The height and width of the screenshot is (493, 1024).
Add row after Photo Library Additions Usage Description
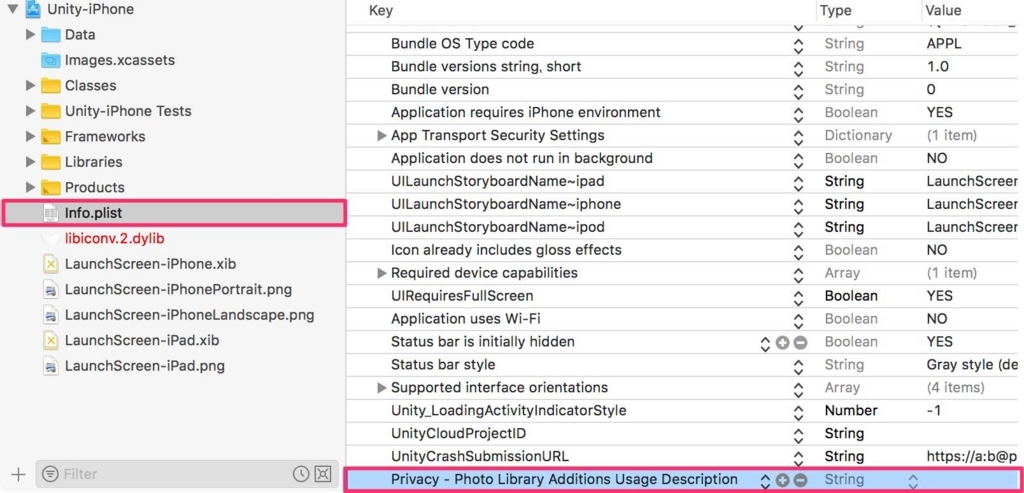pyautogui.click(x=782, y=480)
